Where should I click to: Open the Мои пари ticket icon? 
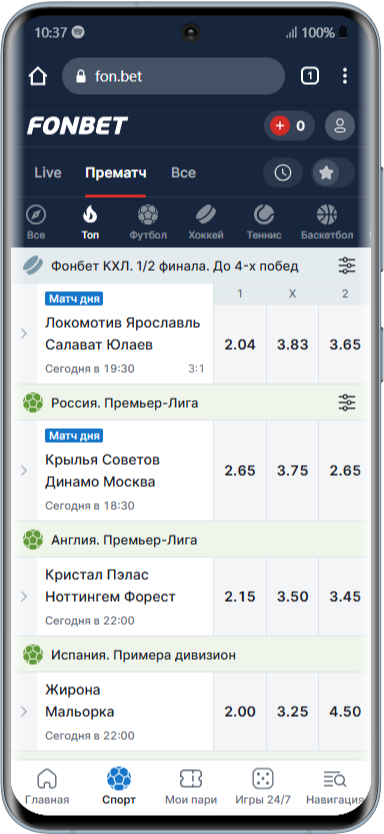pos(191,779)
